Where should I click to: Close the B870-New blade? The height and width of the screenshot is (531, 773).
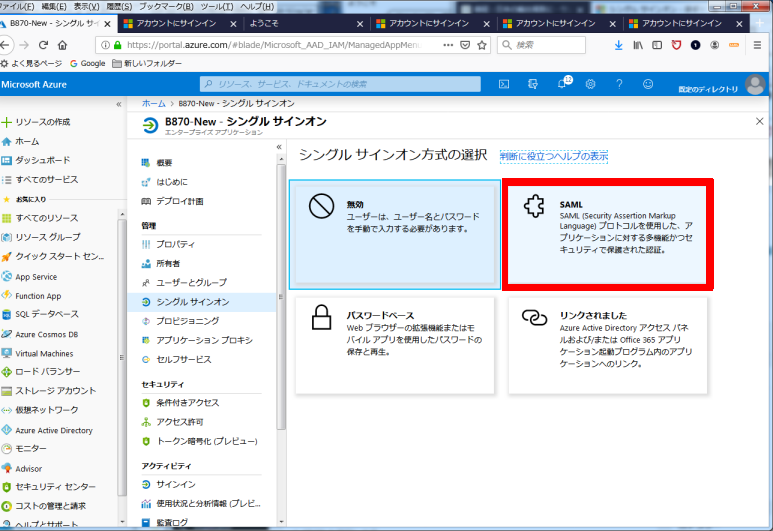[759, 121]
